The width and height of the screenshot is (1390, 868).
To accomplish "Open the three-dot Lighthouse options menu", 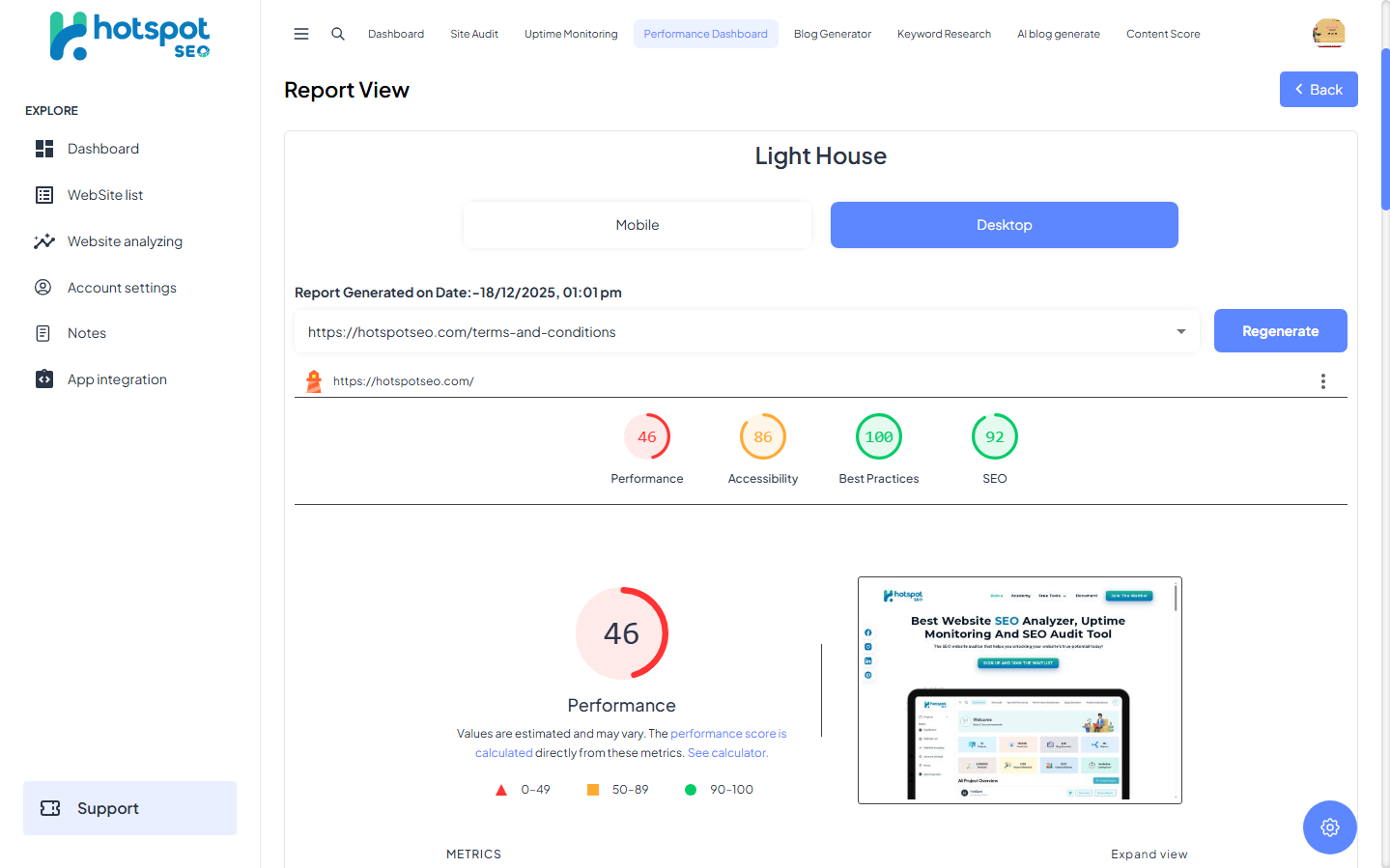I will click(1322, 381).
